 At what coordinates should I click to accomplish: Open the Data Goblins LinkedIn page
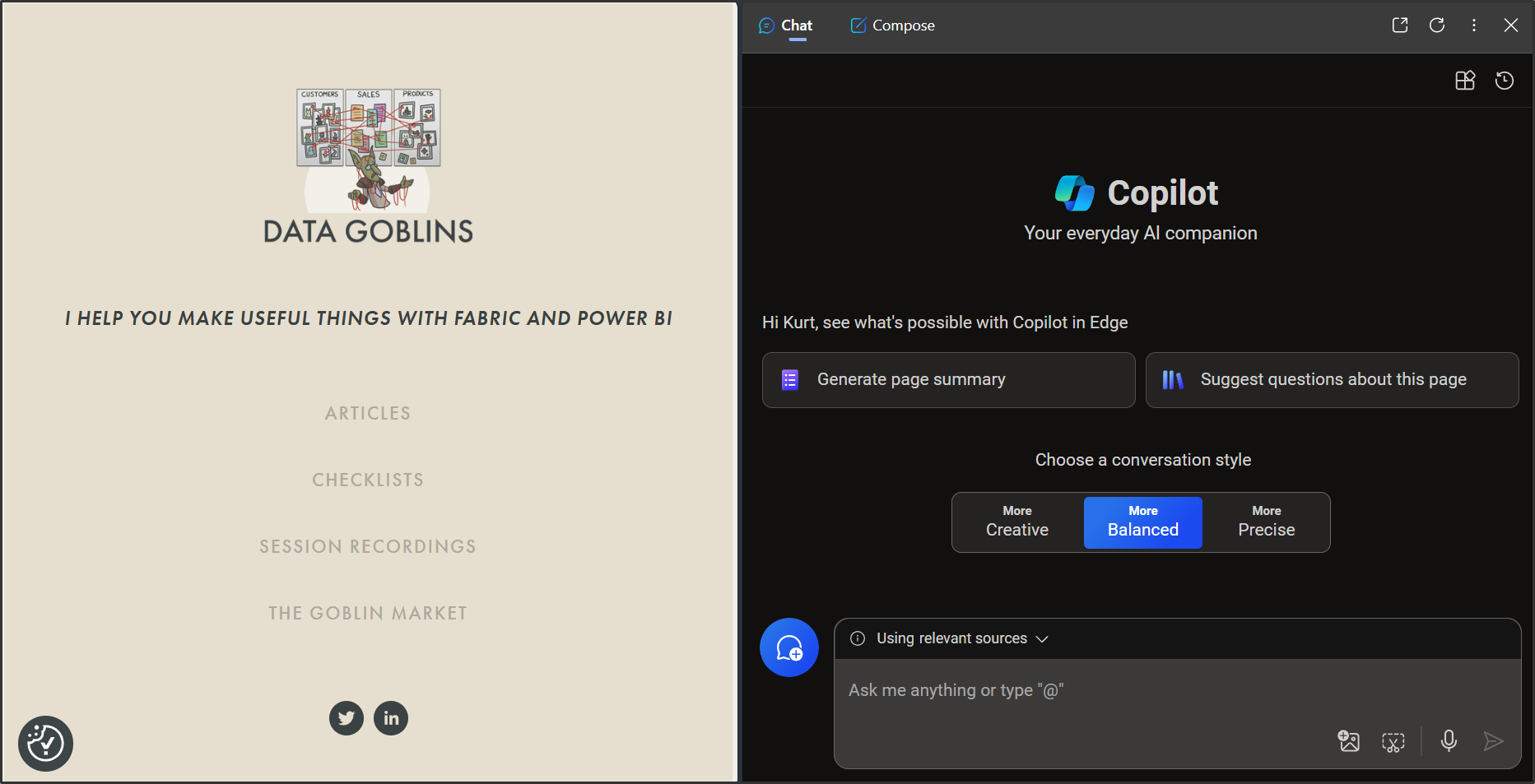[x=391, y=717]
